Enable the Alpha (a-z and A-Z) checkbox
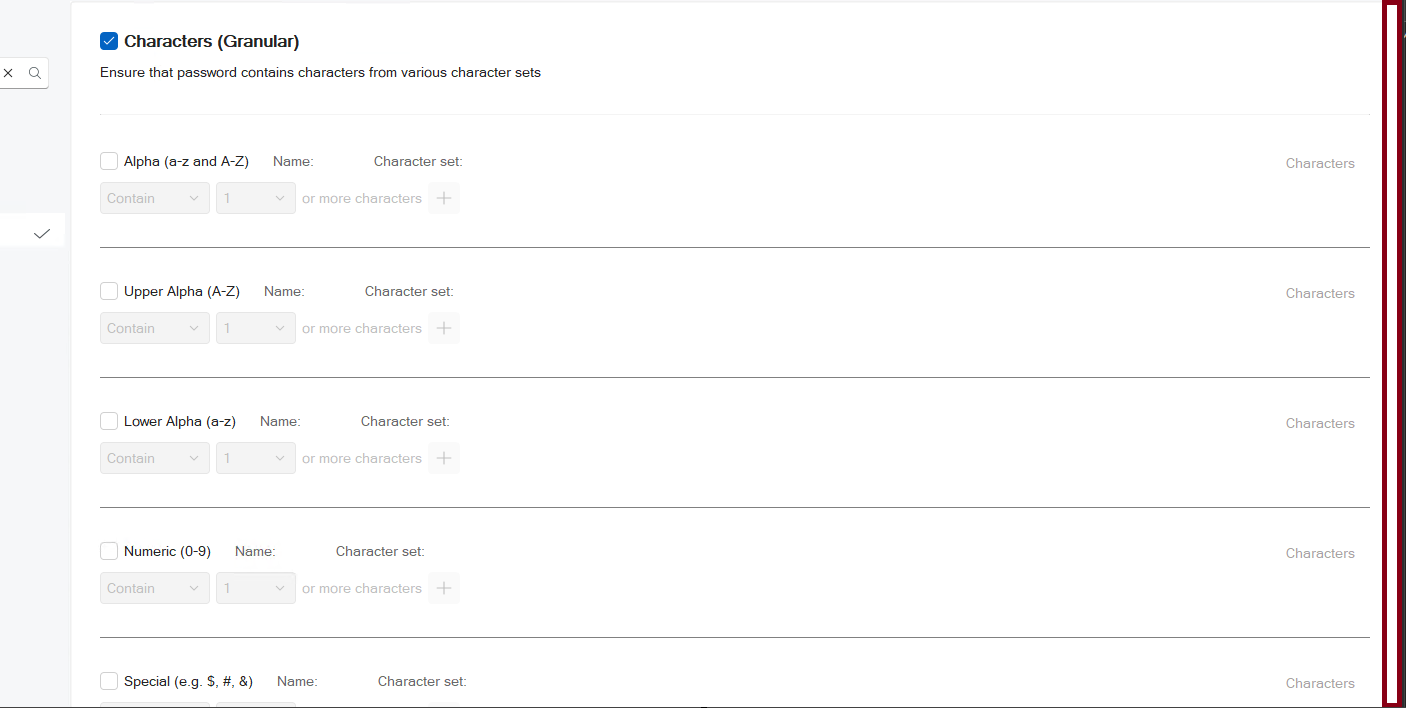 [x=109, y=161]
